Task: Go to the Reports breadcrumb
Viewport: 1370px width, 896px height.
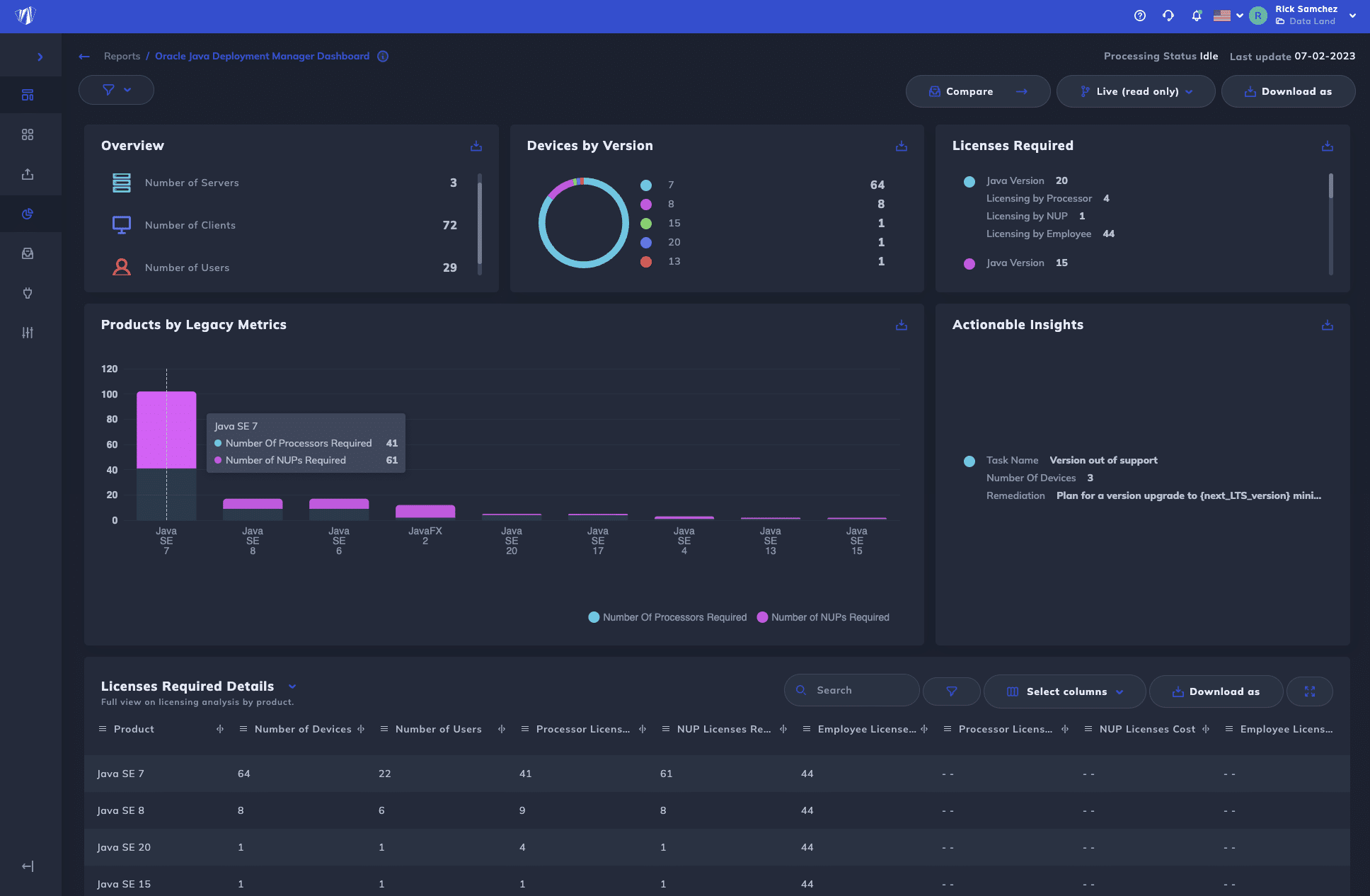Action: [x=122, y=56]
